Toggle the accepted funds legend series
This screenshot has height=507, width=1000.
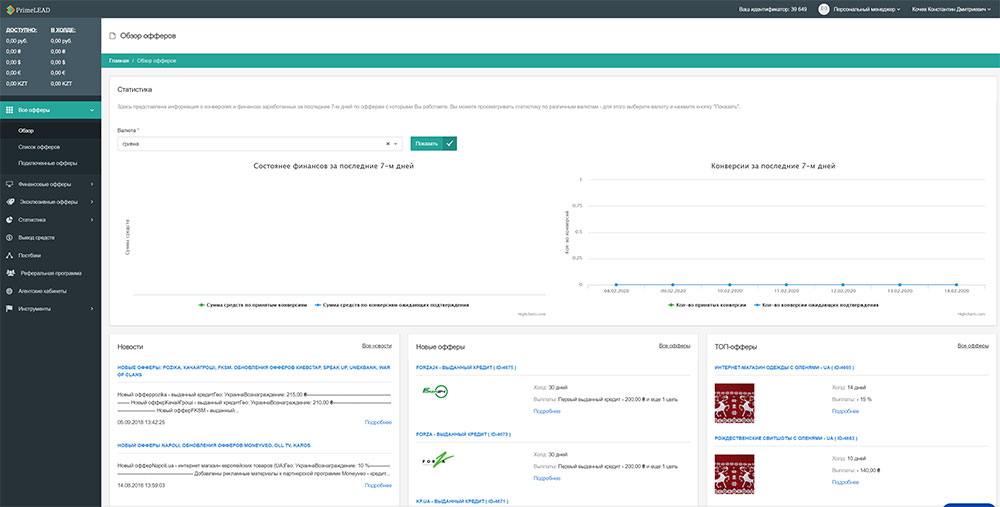click(253, 305)
